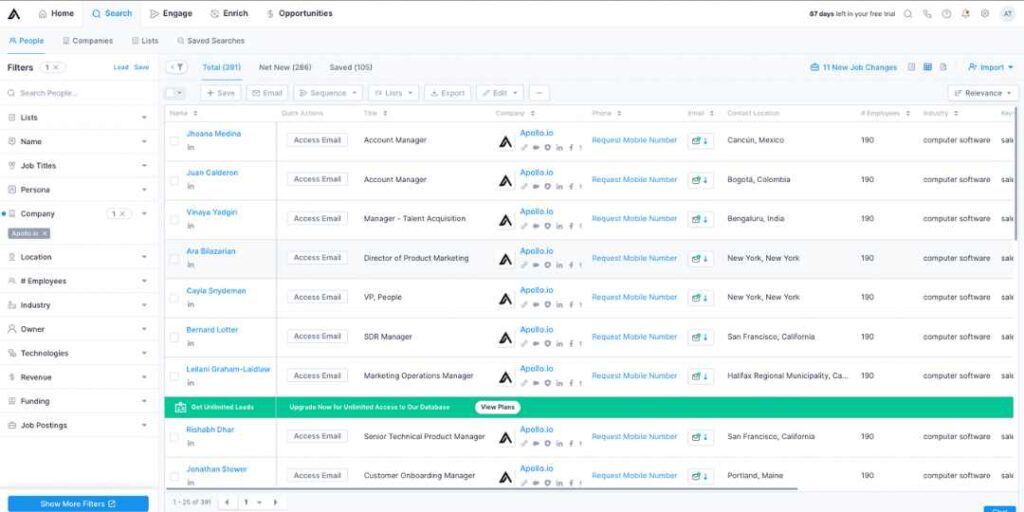Open the 11 New Job Changes link

pos(854,67)
